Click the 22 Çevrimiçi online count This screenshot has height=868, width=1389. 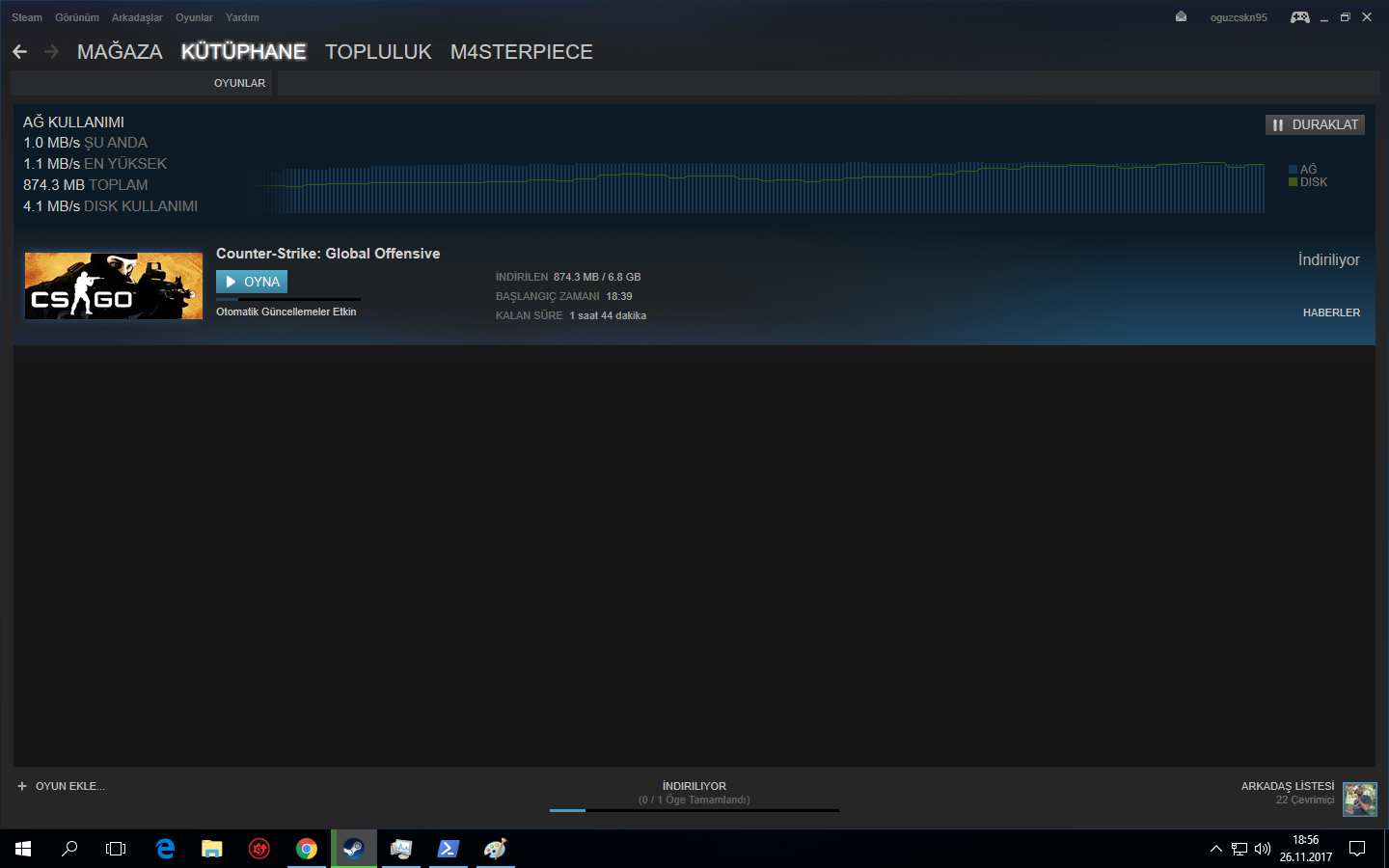coord(1305,800)
